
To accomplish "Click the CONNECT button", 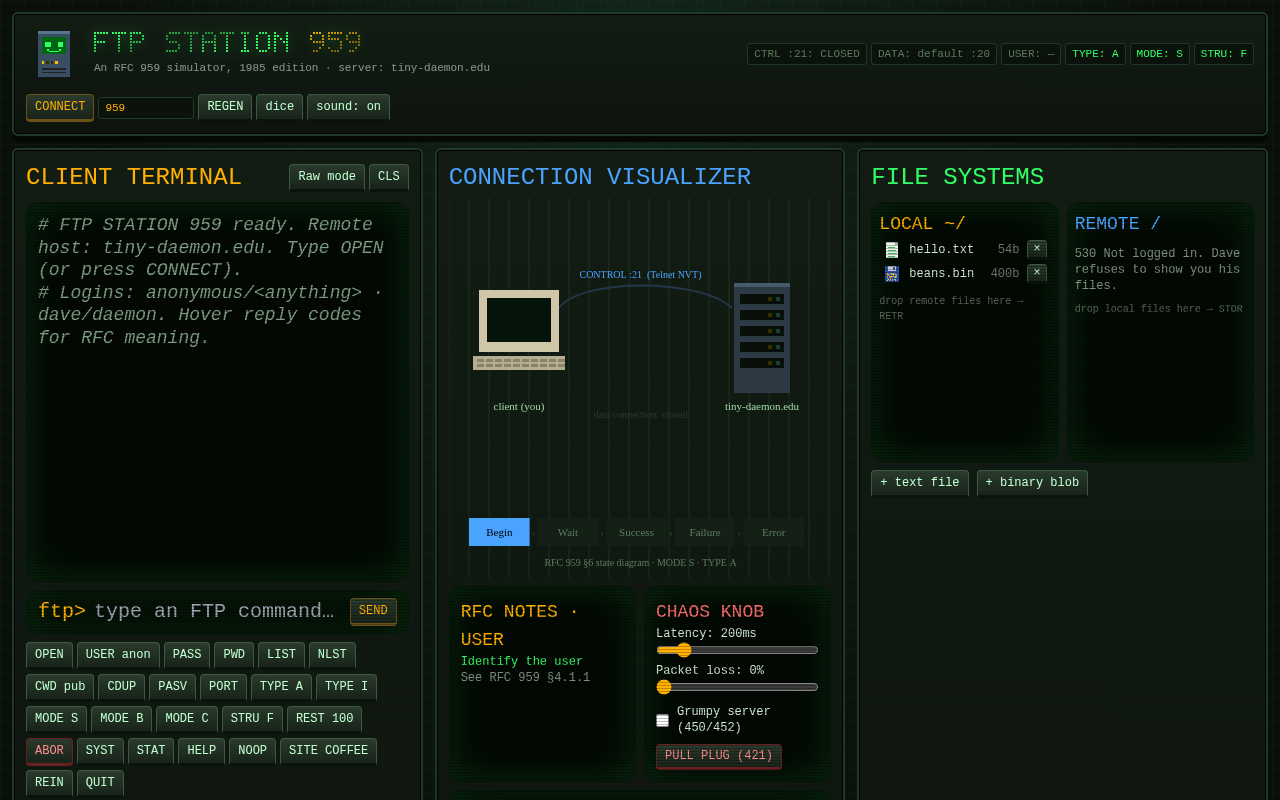I will click(60, 107).
